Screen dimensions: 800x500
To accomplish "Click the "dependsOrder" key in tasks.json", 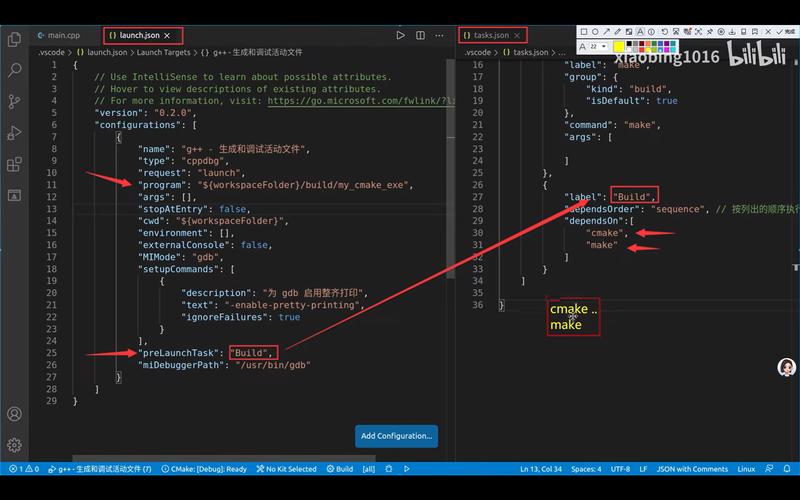I will point(602,209).
